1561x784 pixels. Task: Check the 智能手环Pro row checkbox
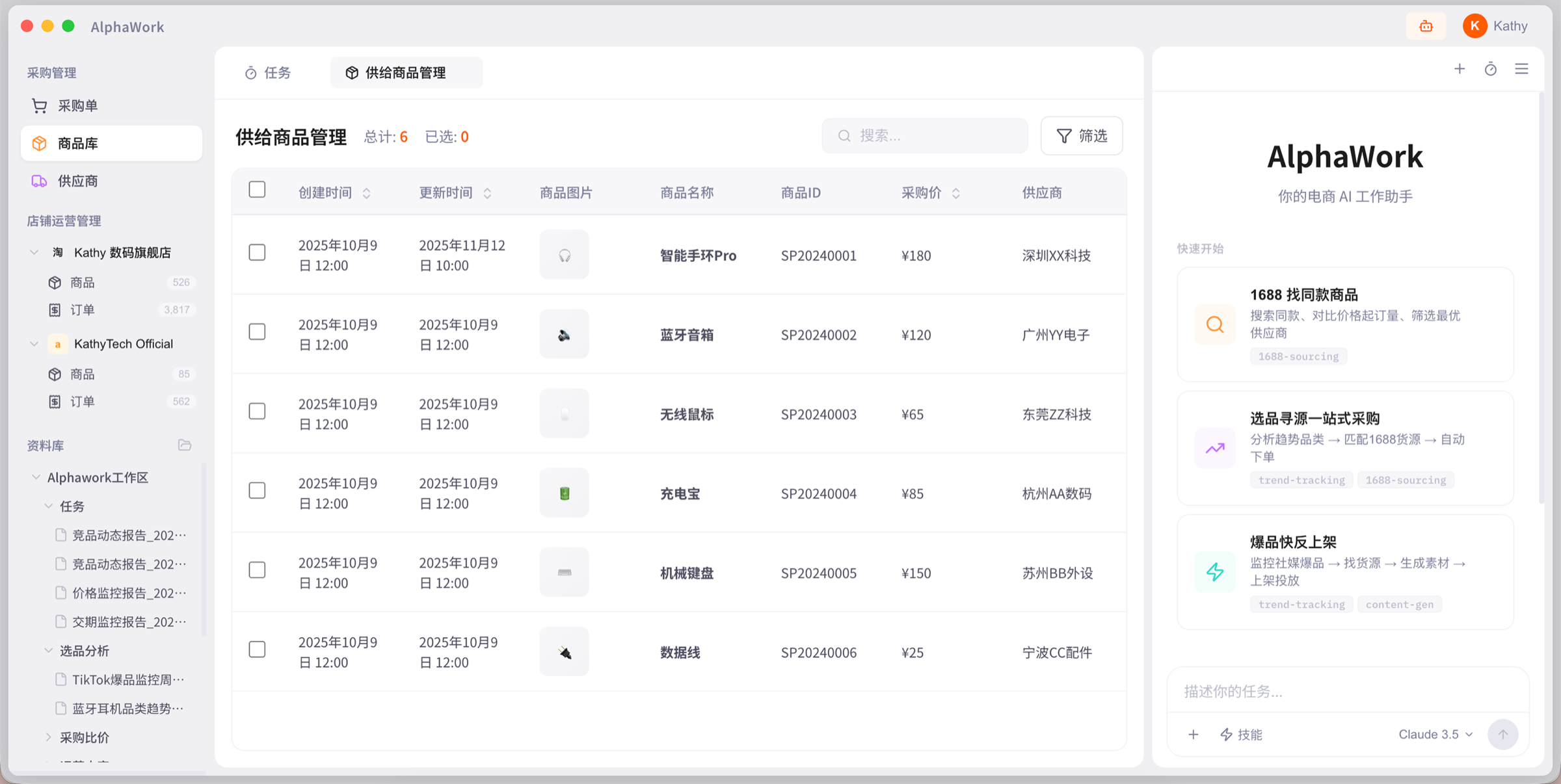pyautogui.click(x=257, y=252)
